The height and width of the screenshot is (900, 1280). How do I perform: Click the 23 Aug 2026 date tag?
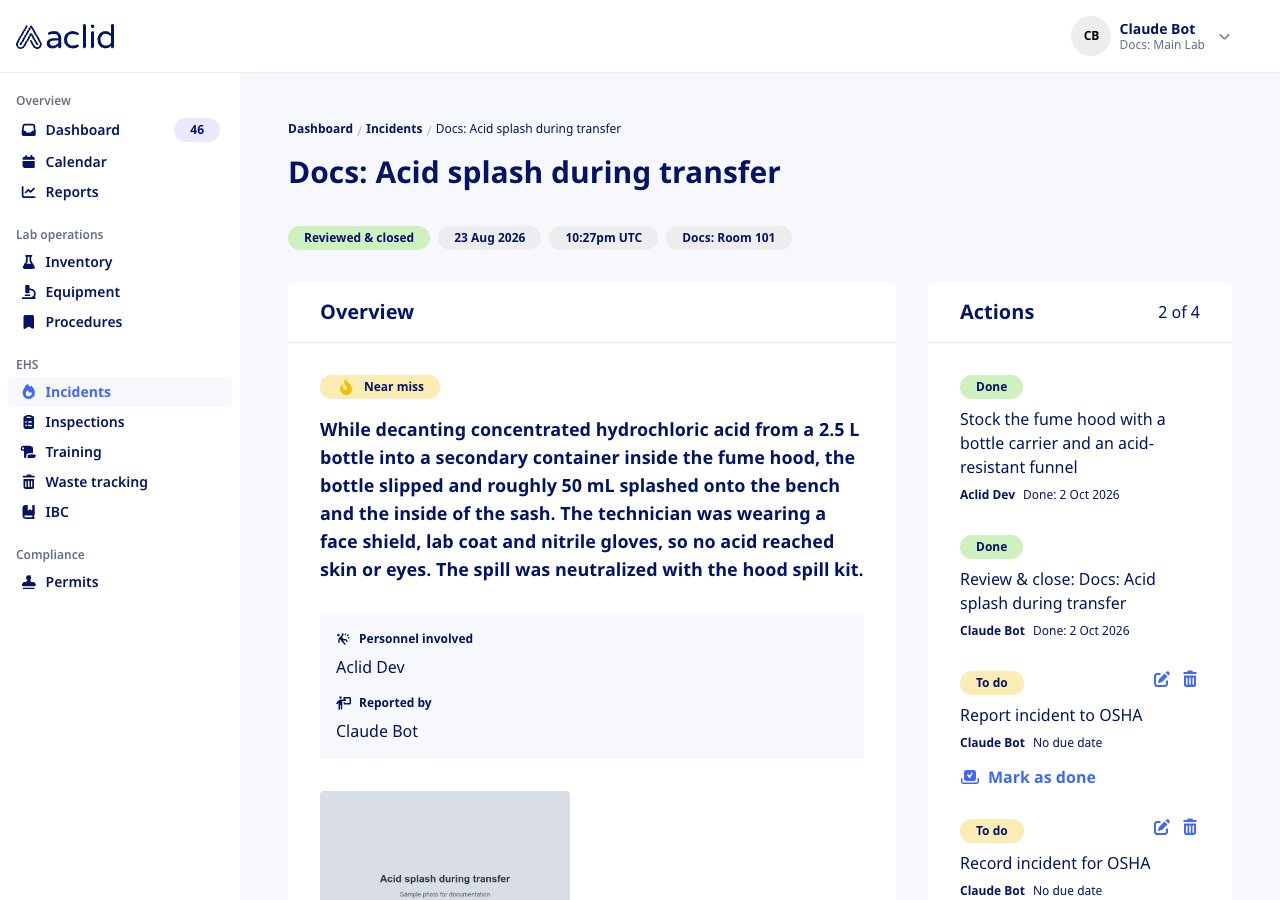click(x=489, y=238)
